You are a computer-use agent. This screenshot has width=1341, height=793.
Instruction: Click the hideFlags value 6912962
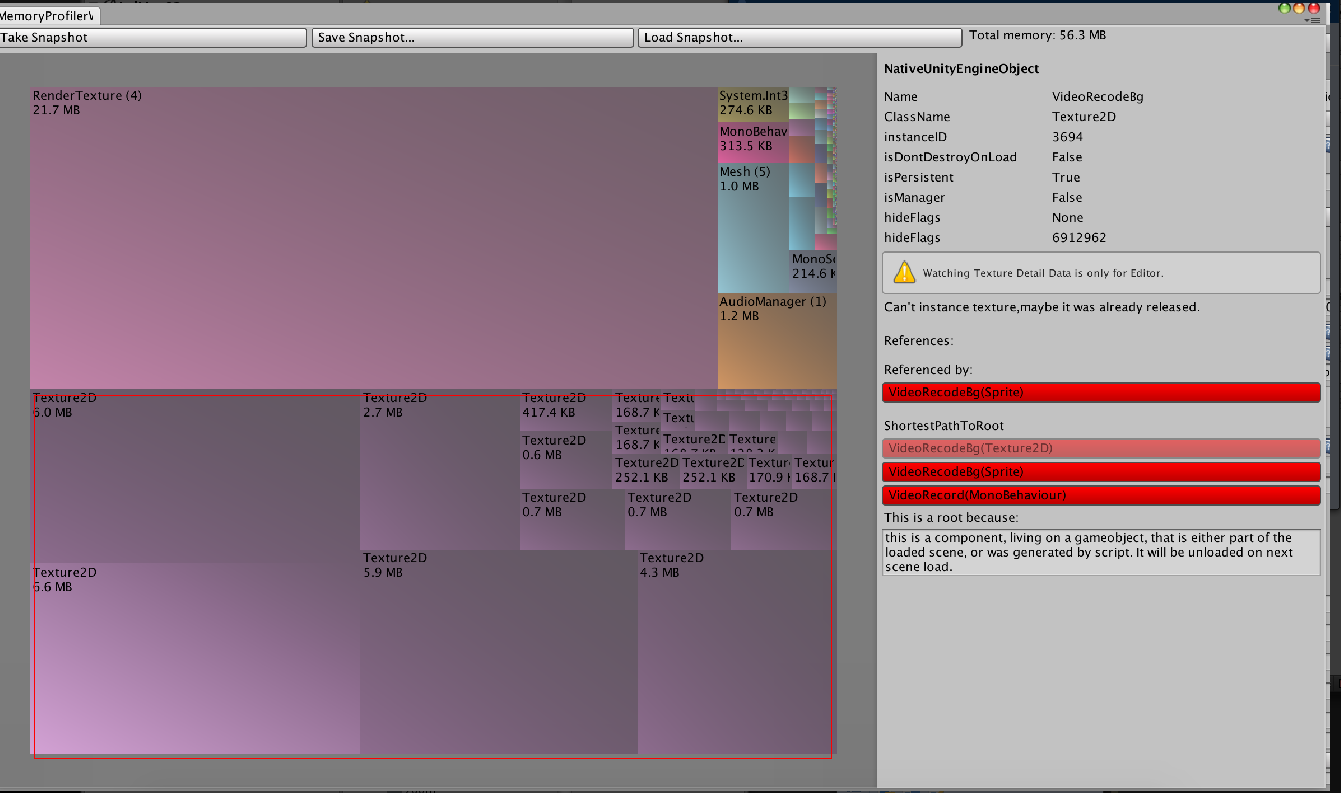point(1078,237)
